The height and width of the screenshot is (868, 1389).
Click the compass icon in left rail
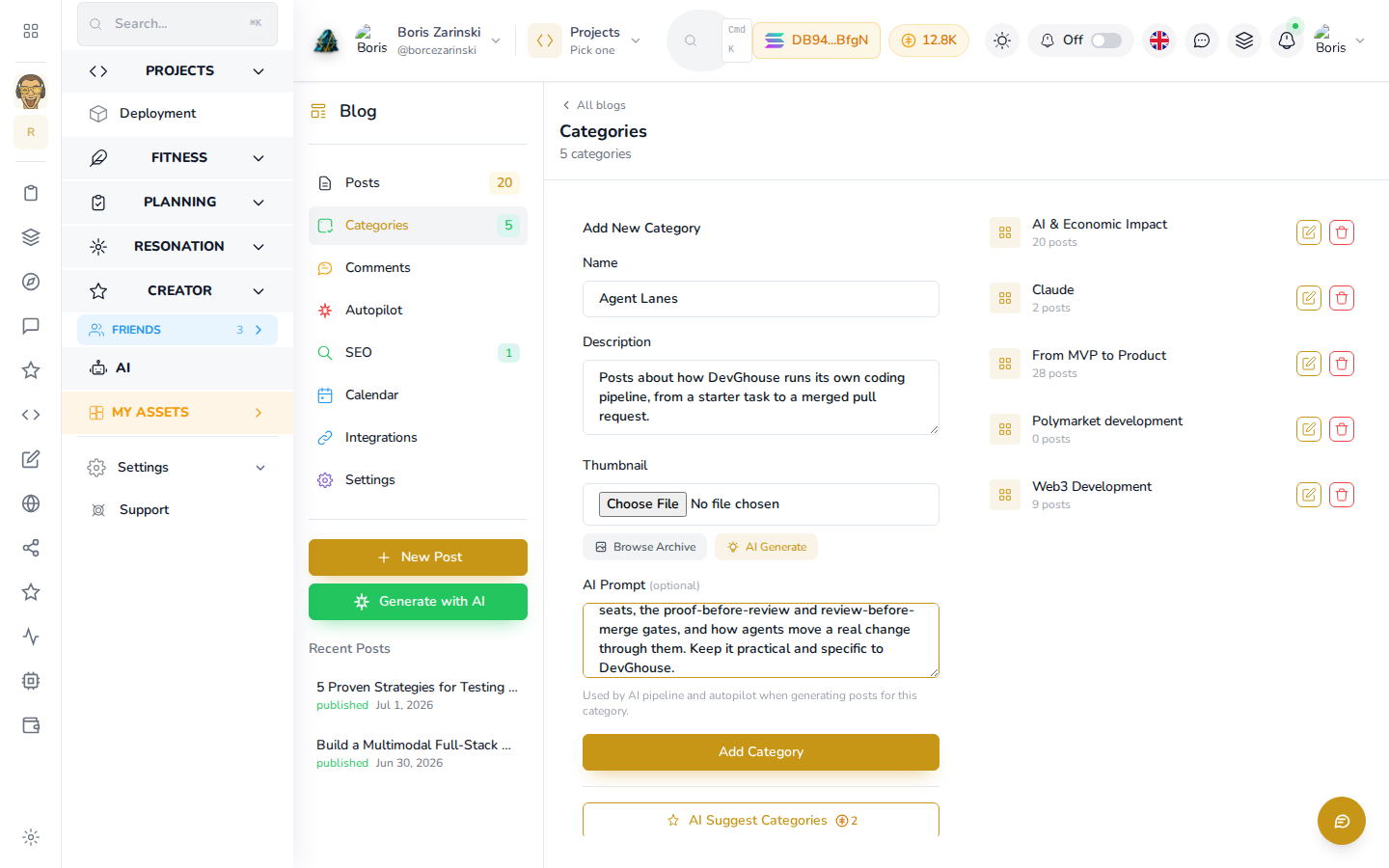tap(31, 282)
